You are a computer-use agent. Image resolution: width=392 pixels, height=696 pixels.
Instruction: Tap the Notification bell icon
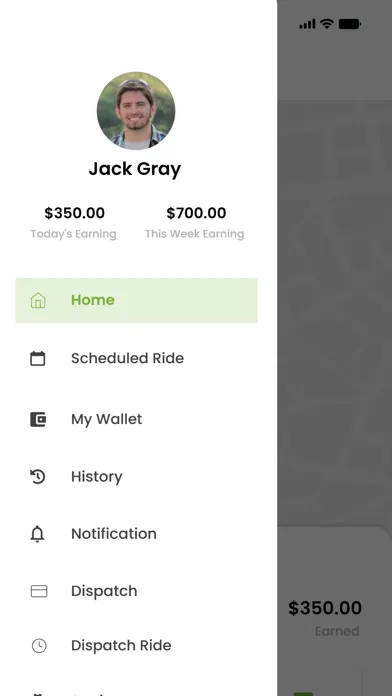click(37, 534)
